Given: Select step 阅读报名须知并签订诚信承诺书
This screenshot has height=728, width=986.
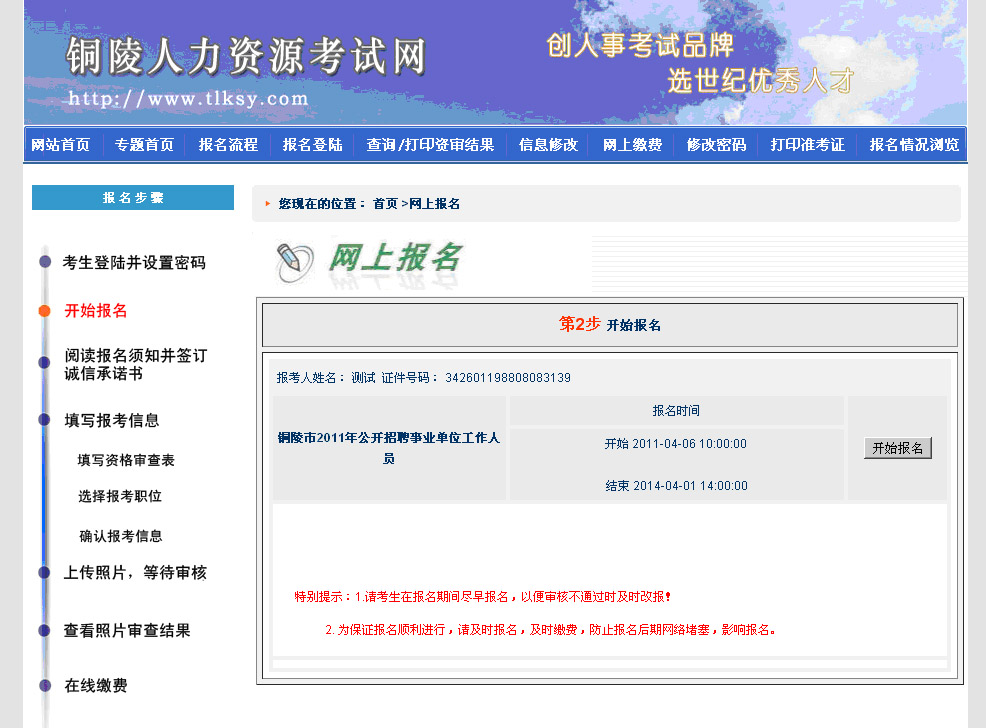Looking at the screenshot, I should tap(135, 365).
